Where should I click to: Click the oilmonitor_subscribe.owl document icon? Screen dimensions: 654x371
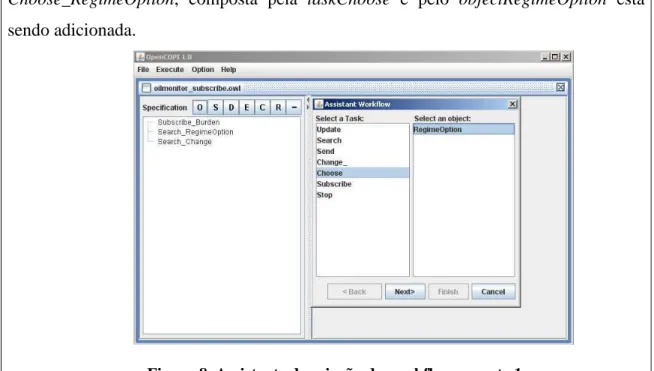tap(146, 88)
